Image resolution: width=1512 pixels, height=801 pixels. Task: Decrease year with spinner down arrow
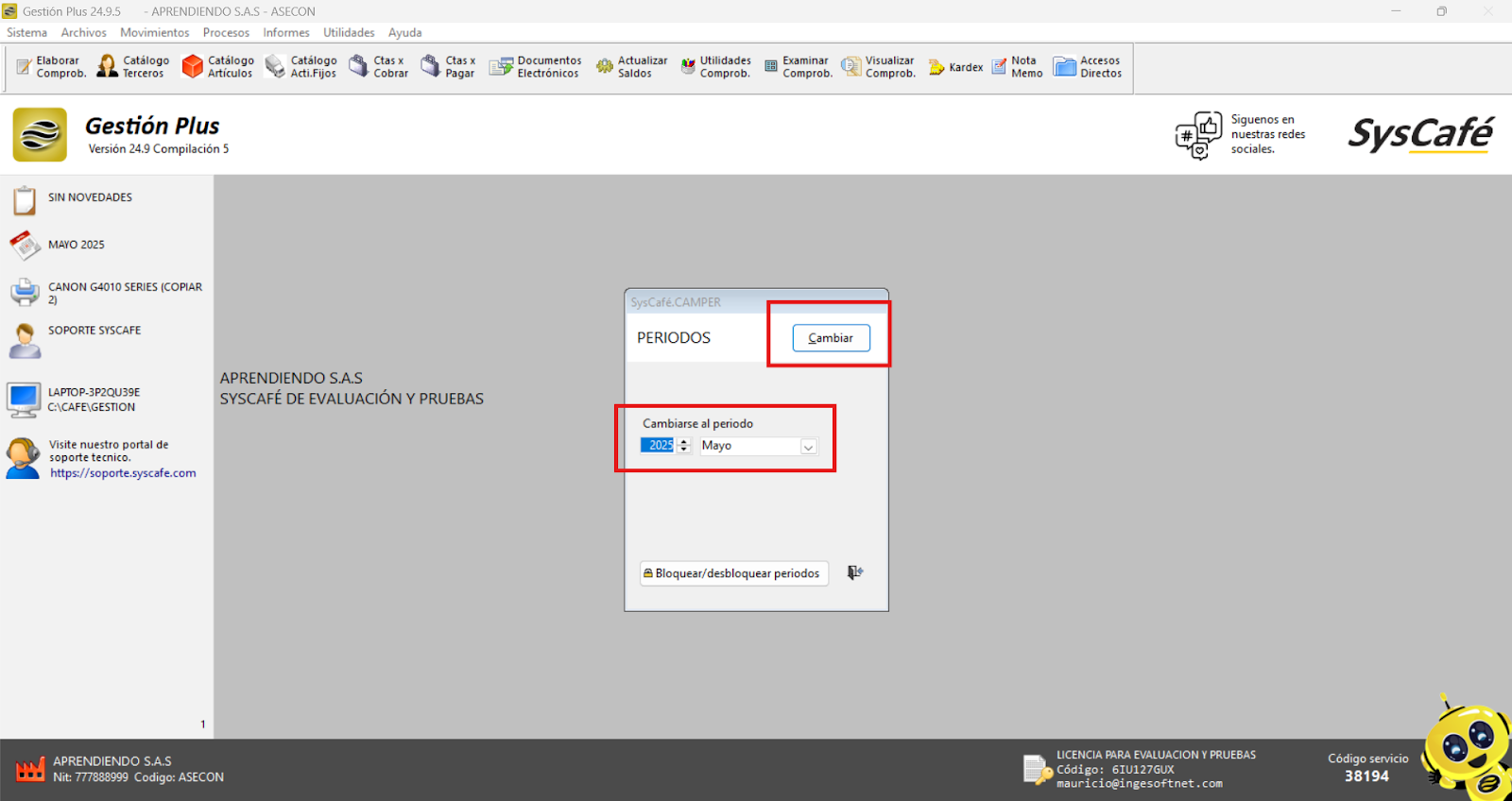coord(684,450)
